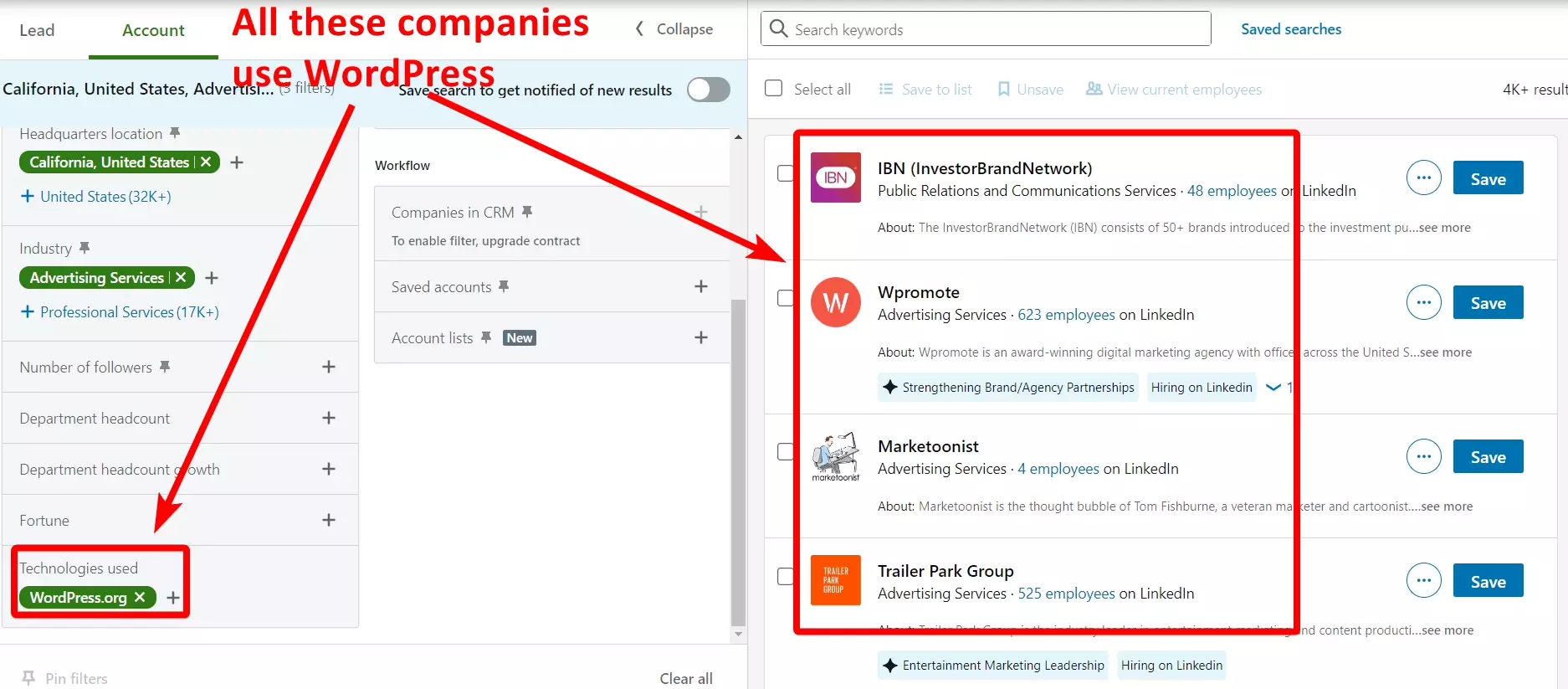View Marketoonist's 4 employees link
Viewport: 1568px width, 689px height.
pyautogui.click(x=1058, y=469)
